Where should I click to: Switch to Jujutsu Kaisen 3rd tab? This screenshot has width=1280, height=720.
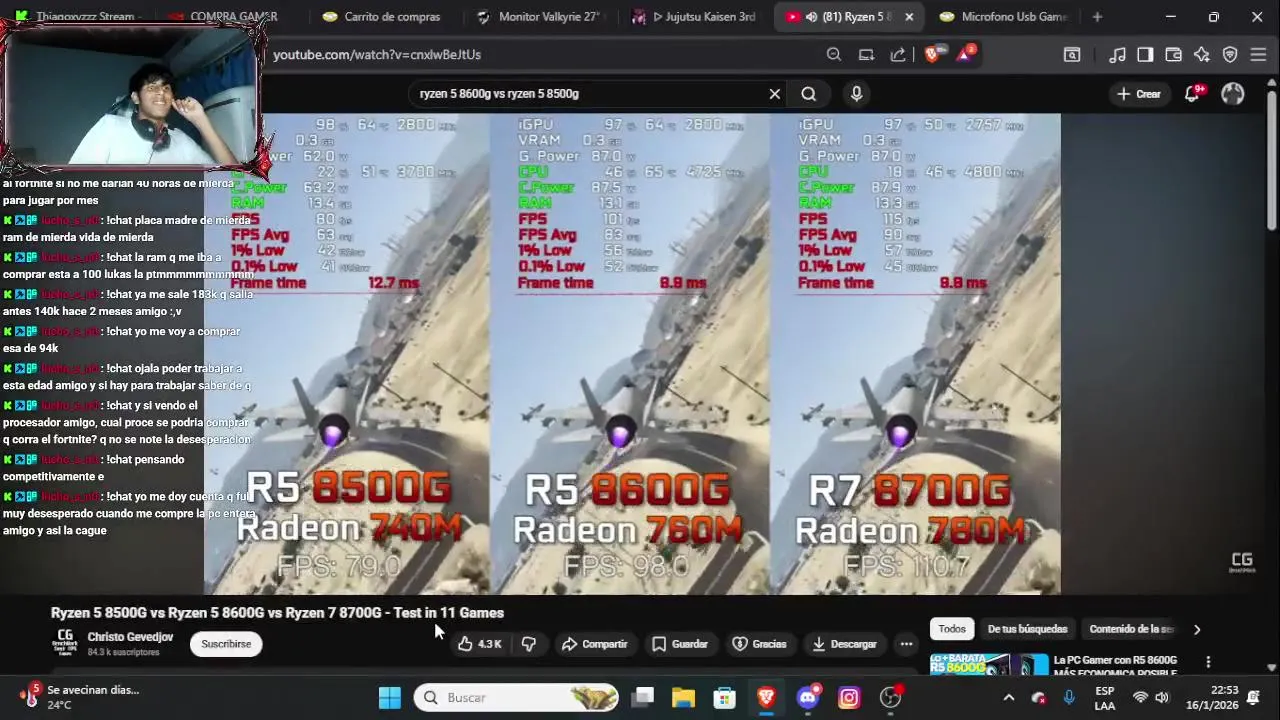[694, 17]
